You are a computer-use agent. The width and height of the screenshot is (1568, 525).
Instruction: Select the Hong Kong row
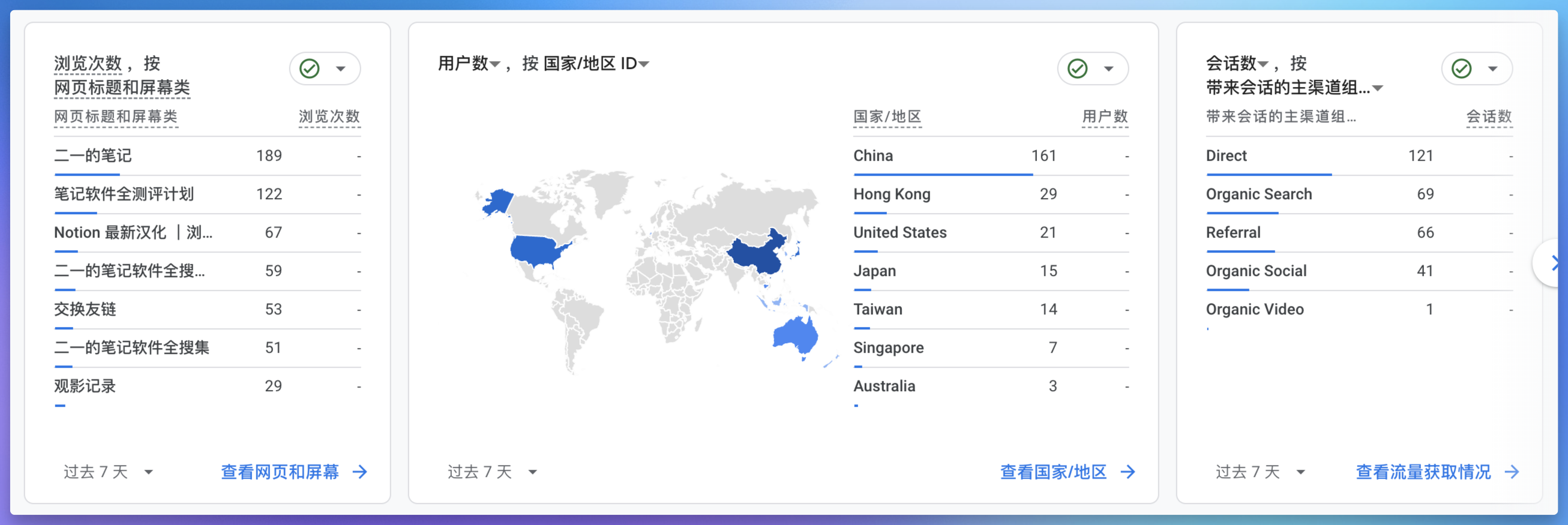(991, 194)
